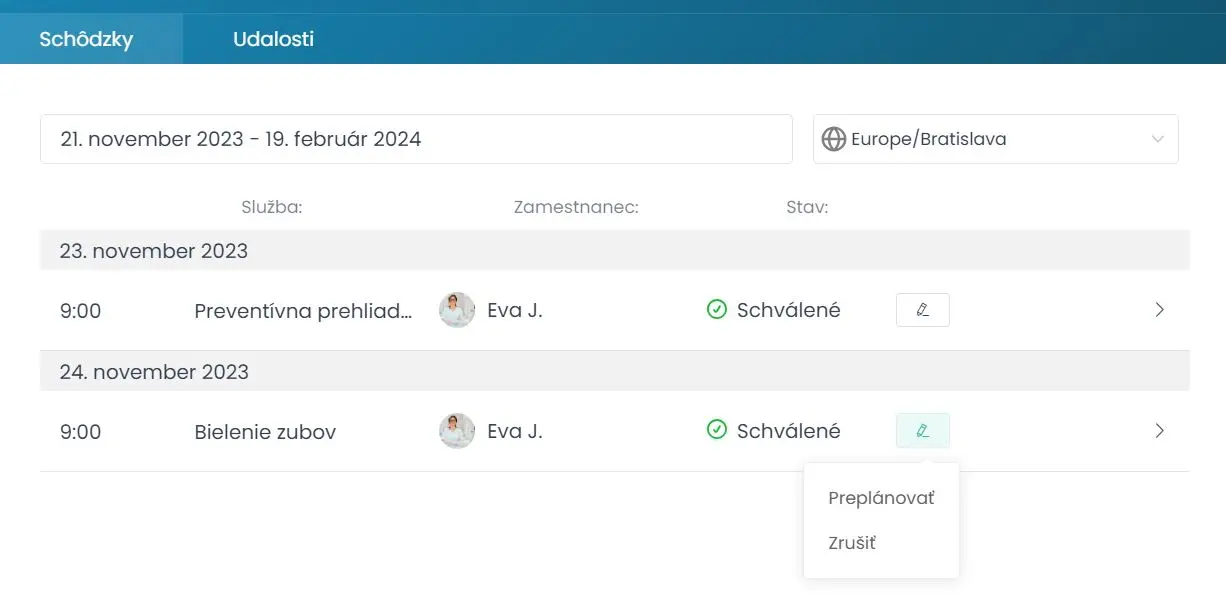Click Eva J. avatar on 23. november appointment
This screenshot has width=1226, height=609.
tap(457, 310)
